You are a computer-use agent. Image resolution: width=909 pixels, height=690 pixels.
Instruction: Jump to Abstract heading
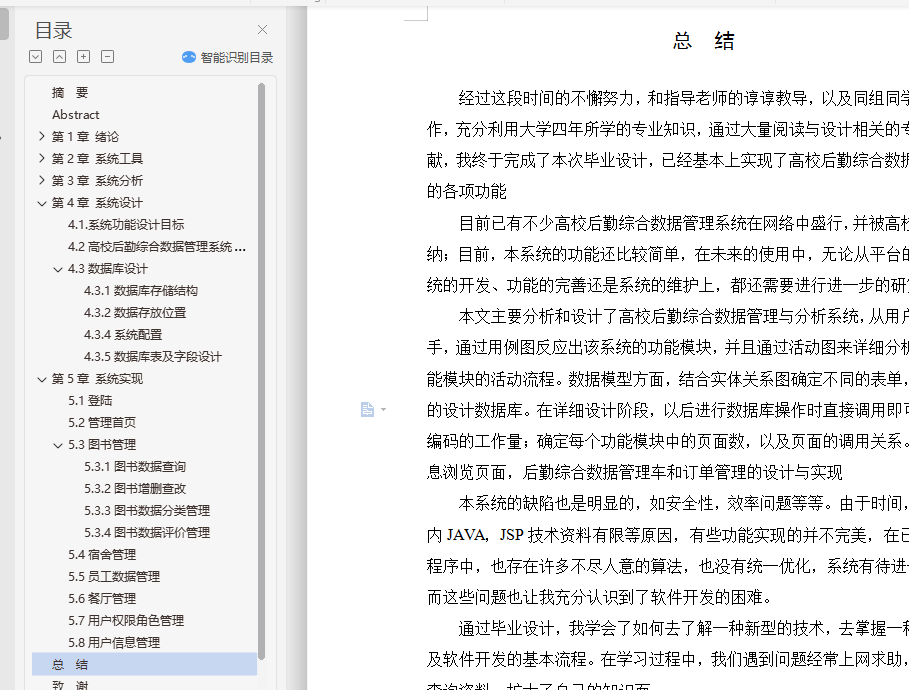point(75,115)
